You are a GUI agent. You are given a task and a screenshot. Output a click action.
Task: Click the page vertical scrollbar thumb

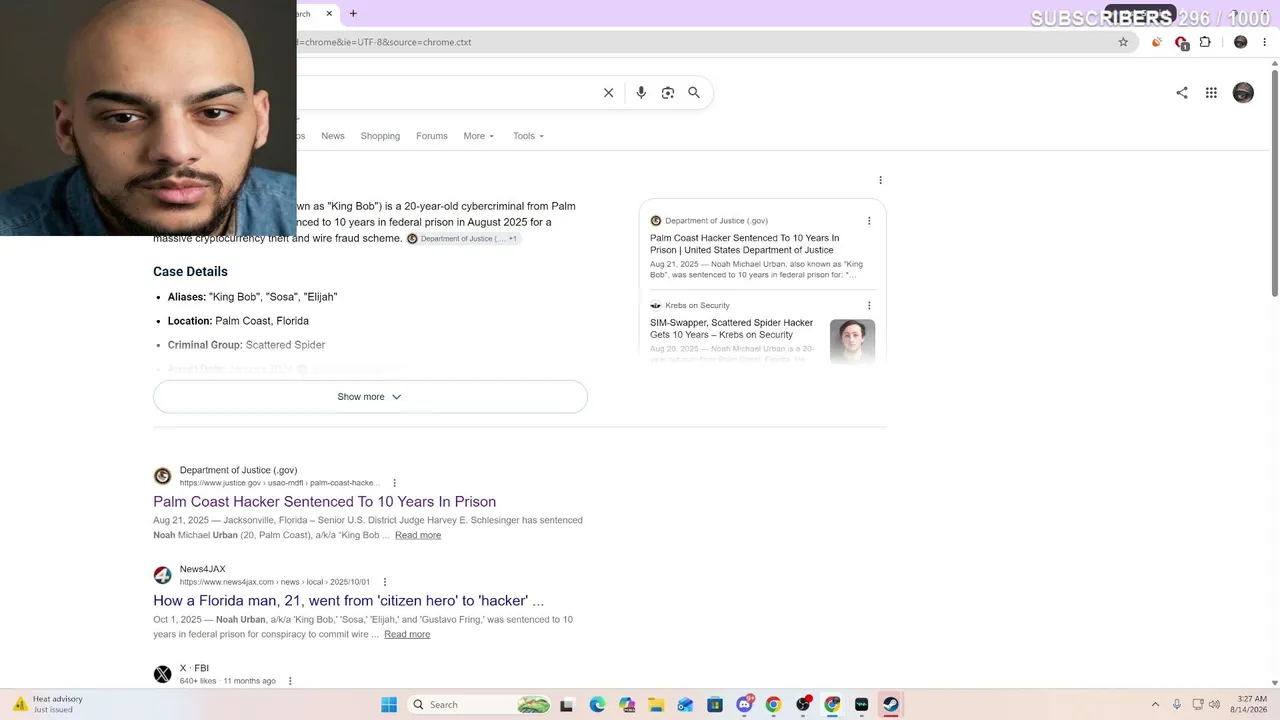pos(1274,182)
